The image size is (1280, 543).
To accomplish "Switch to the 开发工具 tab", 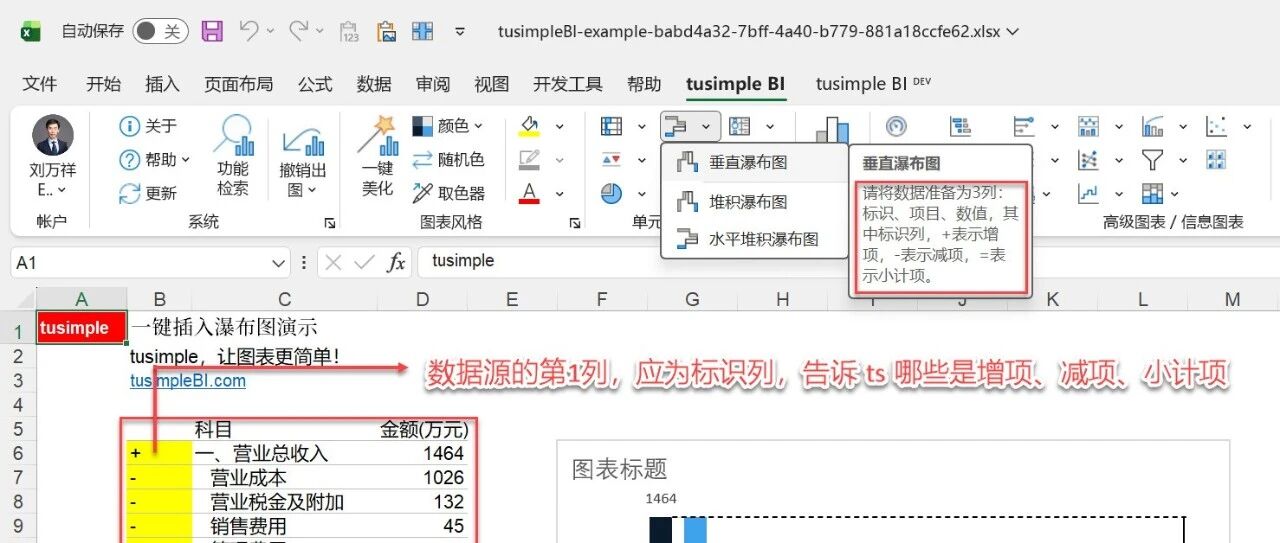I will click(x=568, y=84).
